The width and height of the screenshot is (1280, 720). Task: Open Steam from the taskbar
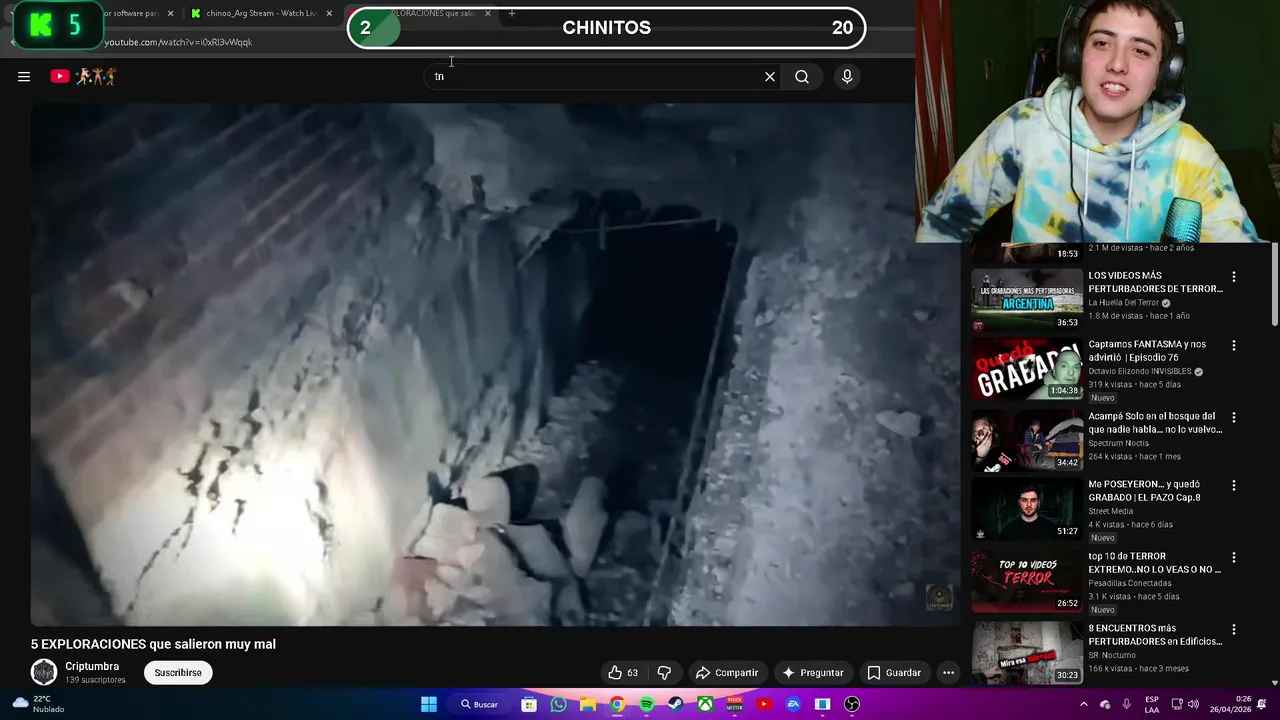click(x=676, y=704)
